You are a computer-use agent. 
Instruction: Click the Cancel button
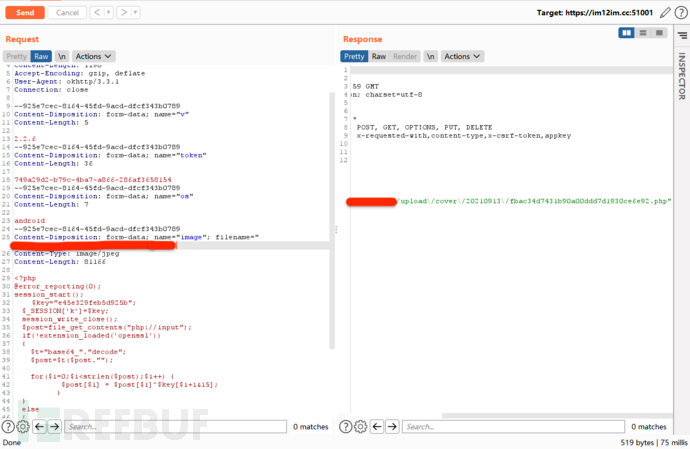pyautogui.click(x=67, y=13)
